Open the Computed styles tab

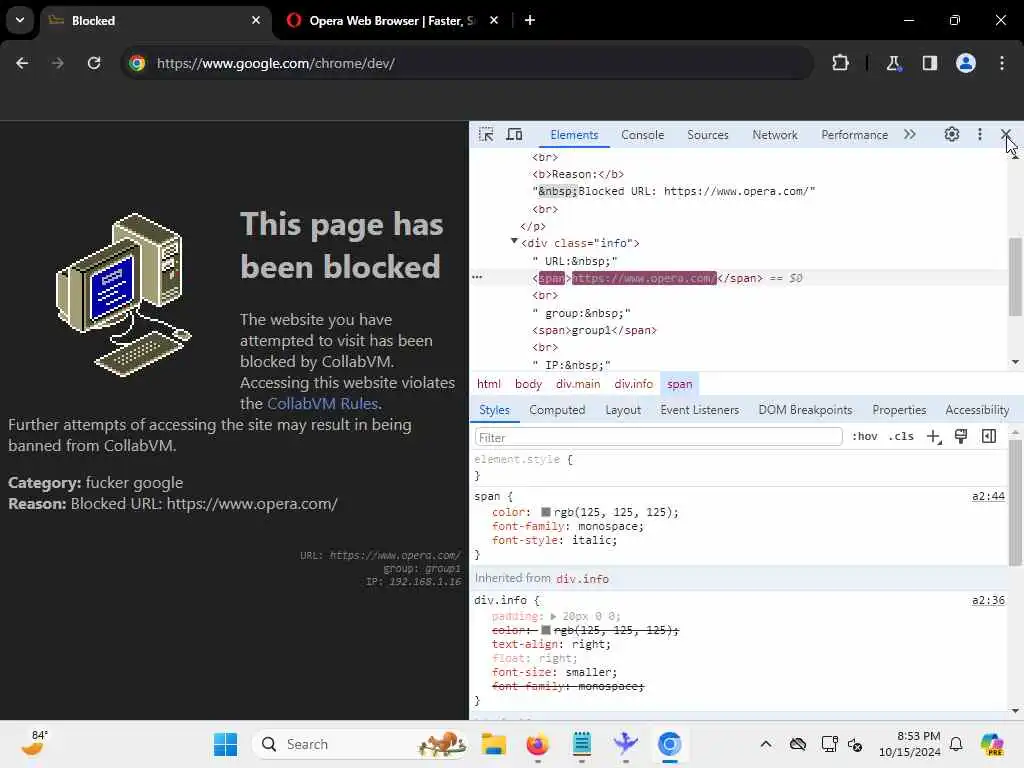click(557, 410)
